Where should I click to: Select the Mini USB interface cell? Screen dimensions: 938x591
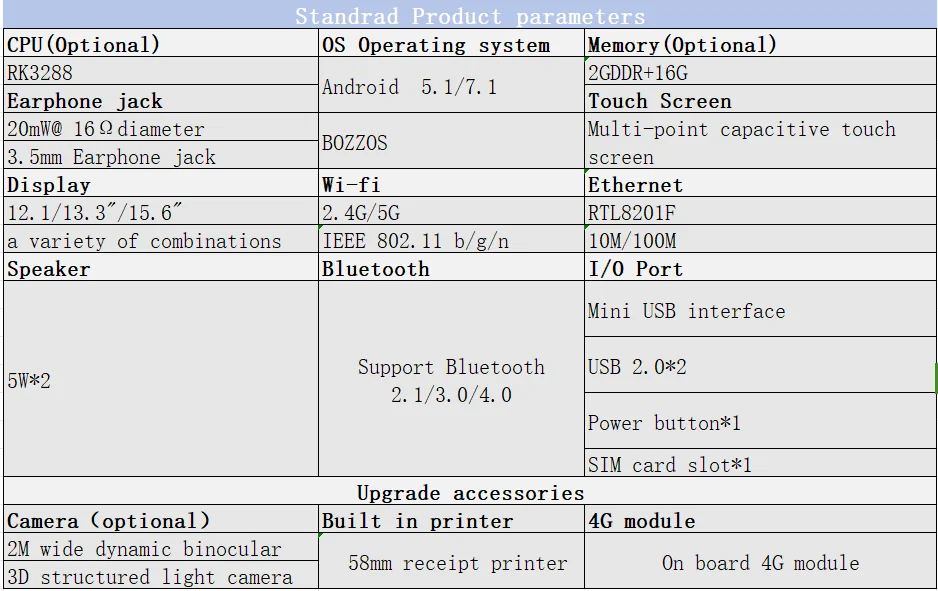coord(760,309)
